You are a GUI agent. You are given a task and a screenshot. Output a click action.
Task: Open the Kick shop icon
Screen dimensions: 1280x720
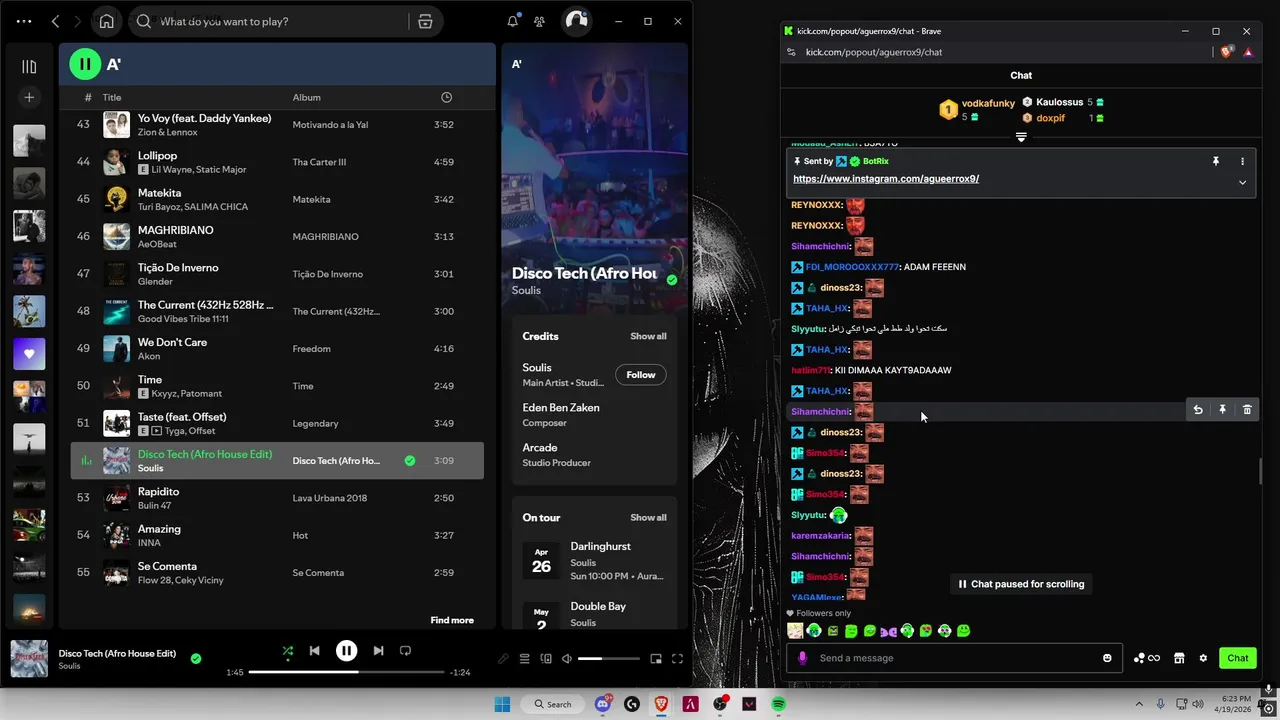[x=1179, y=658]
